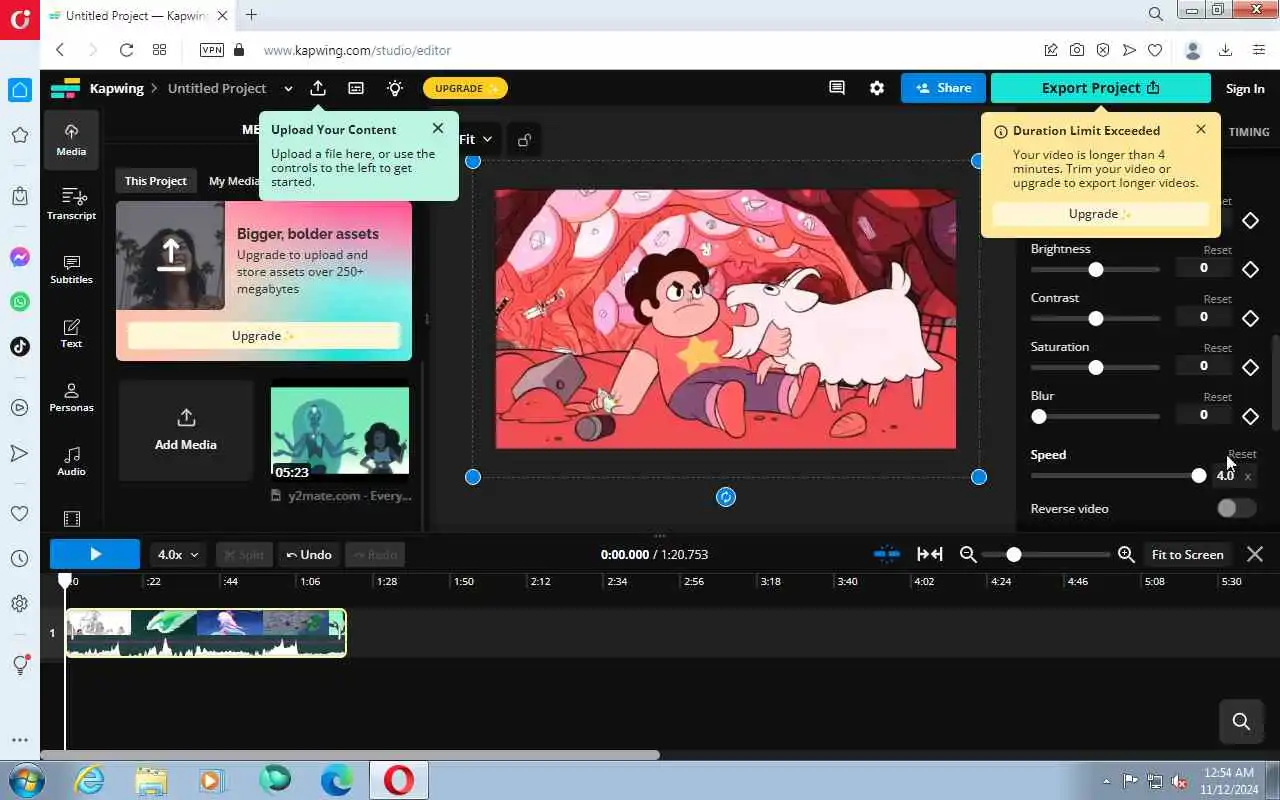This screenshot has height=800, width=1280.
Task: Click the Blur slider handle
Action: [x=1039, y=416]
